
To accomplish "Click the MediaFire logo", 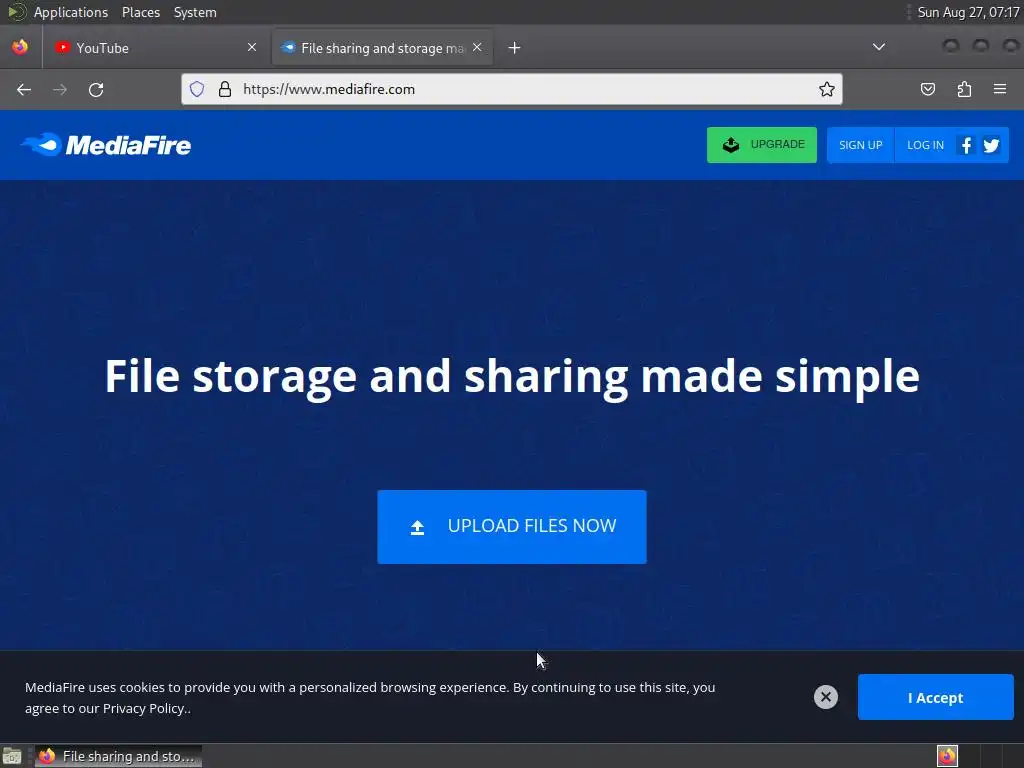I will tap(106, 145).
